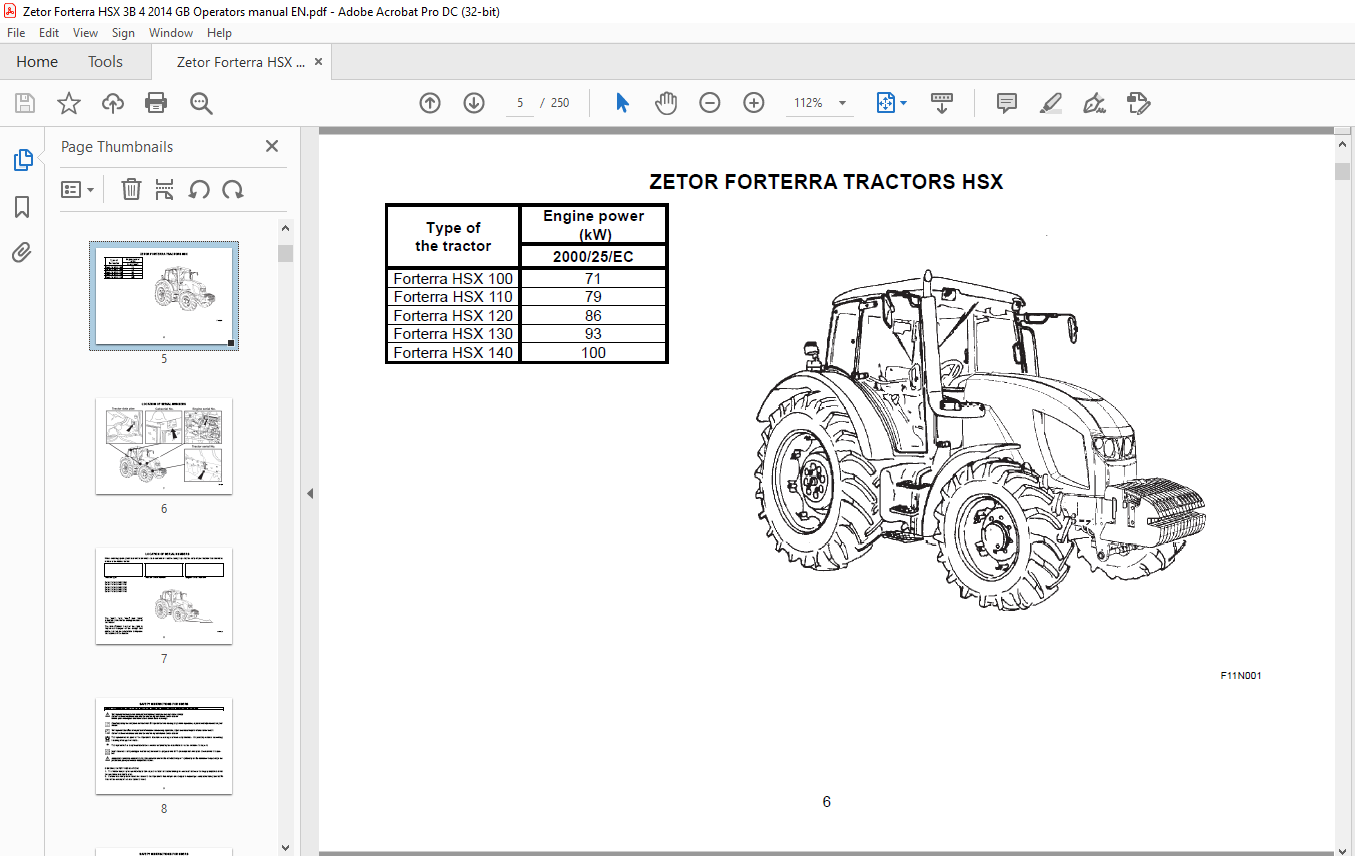This screenshot has height=856, width=1355.
Task: Click the 112% zoom value field
Action: coord(809,103)
